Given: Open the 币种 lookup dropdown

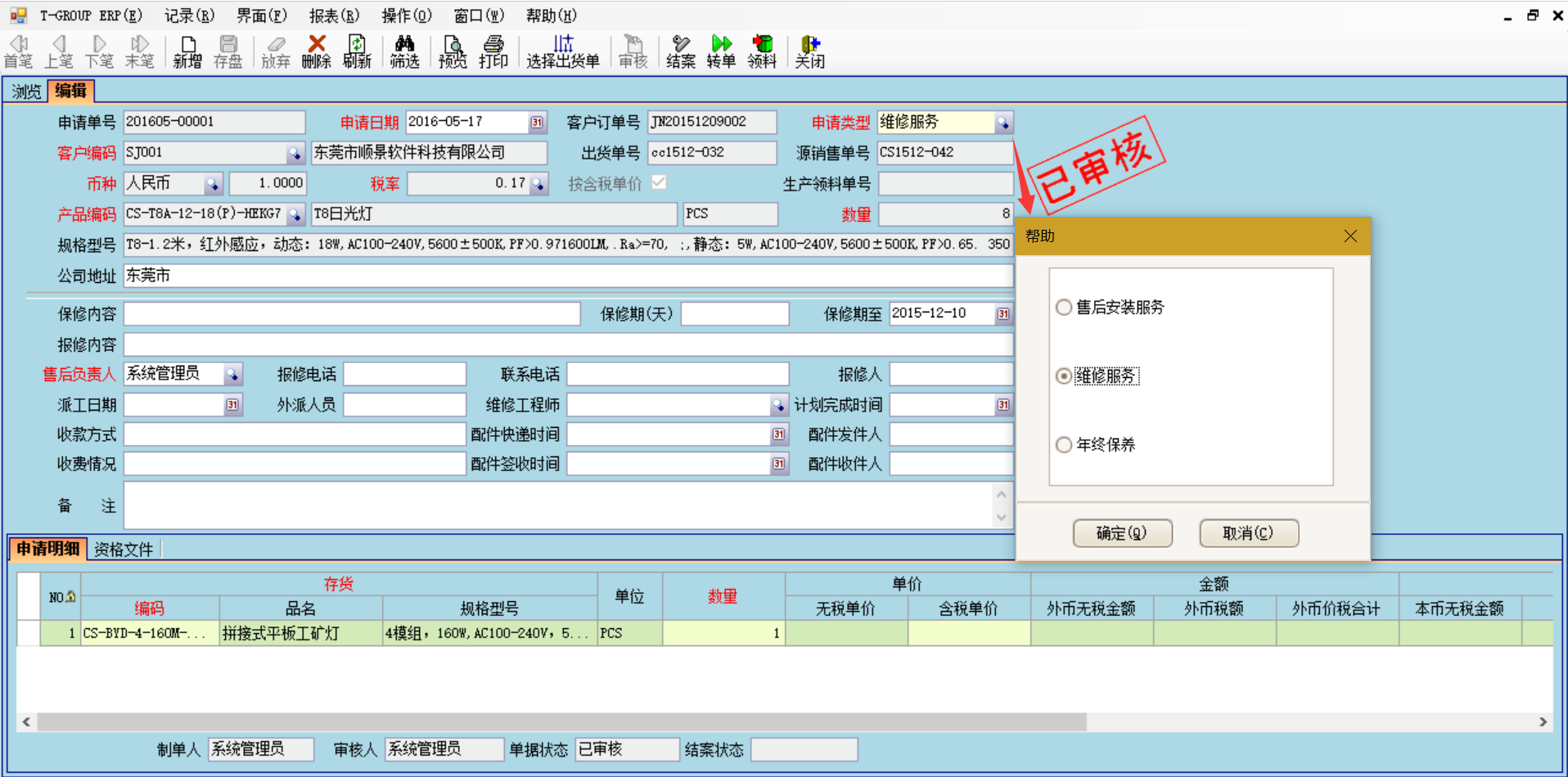Looking at the screenshot, I should (214, 183).
